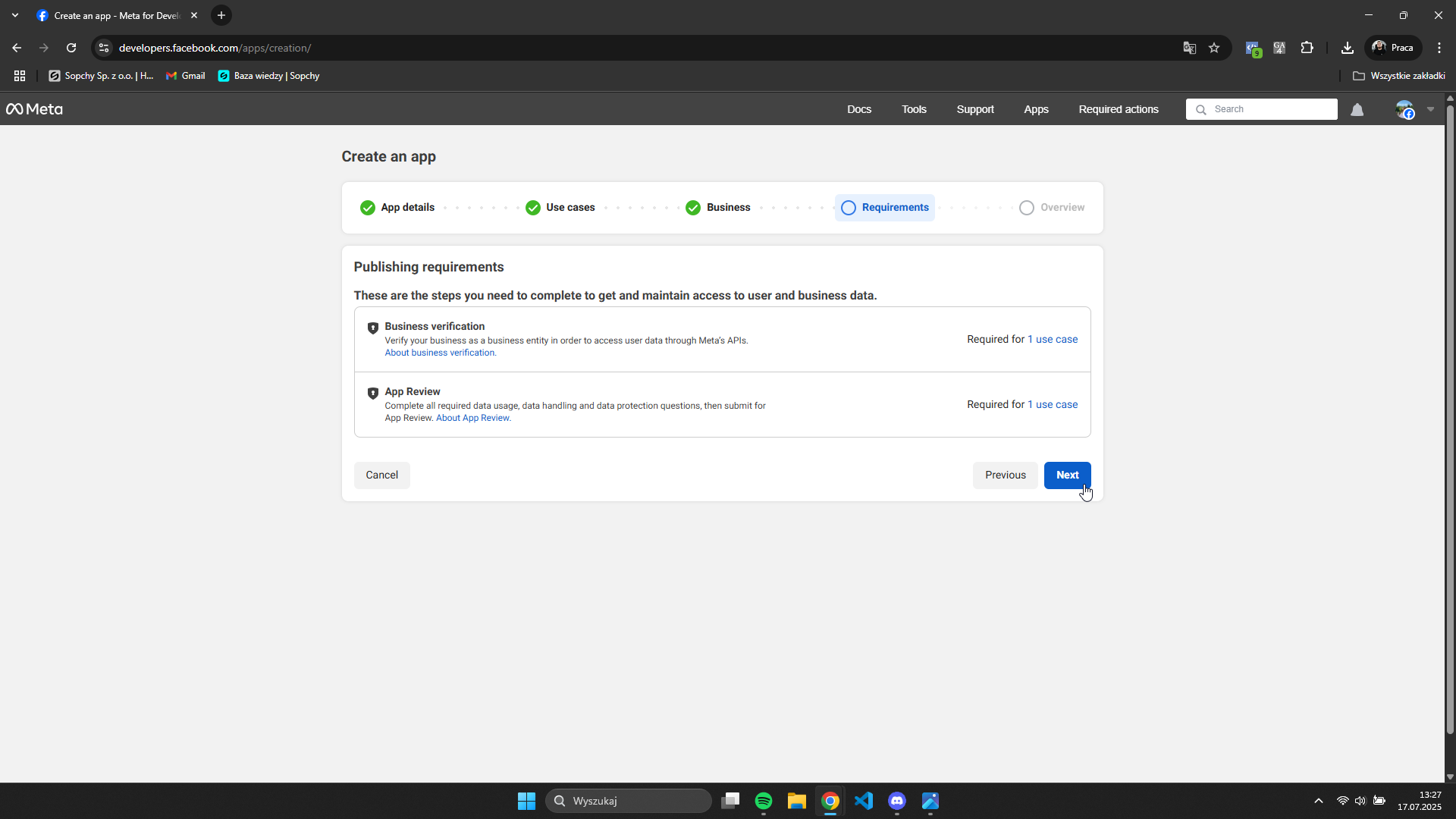Open About business verification link

pos(439,353)
